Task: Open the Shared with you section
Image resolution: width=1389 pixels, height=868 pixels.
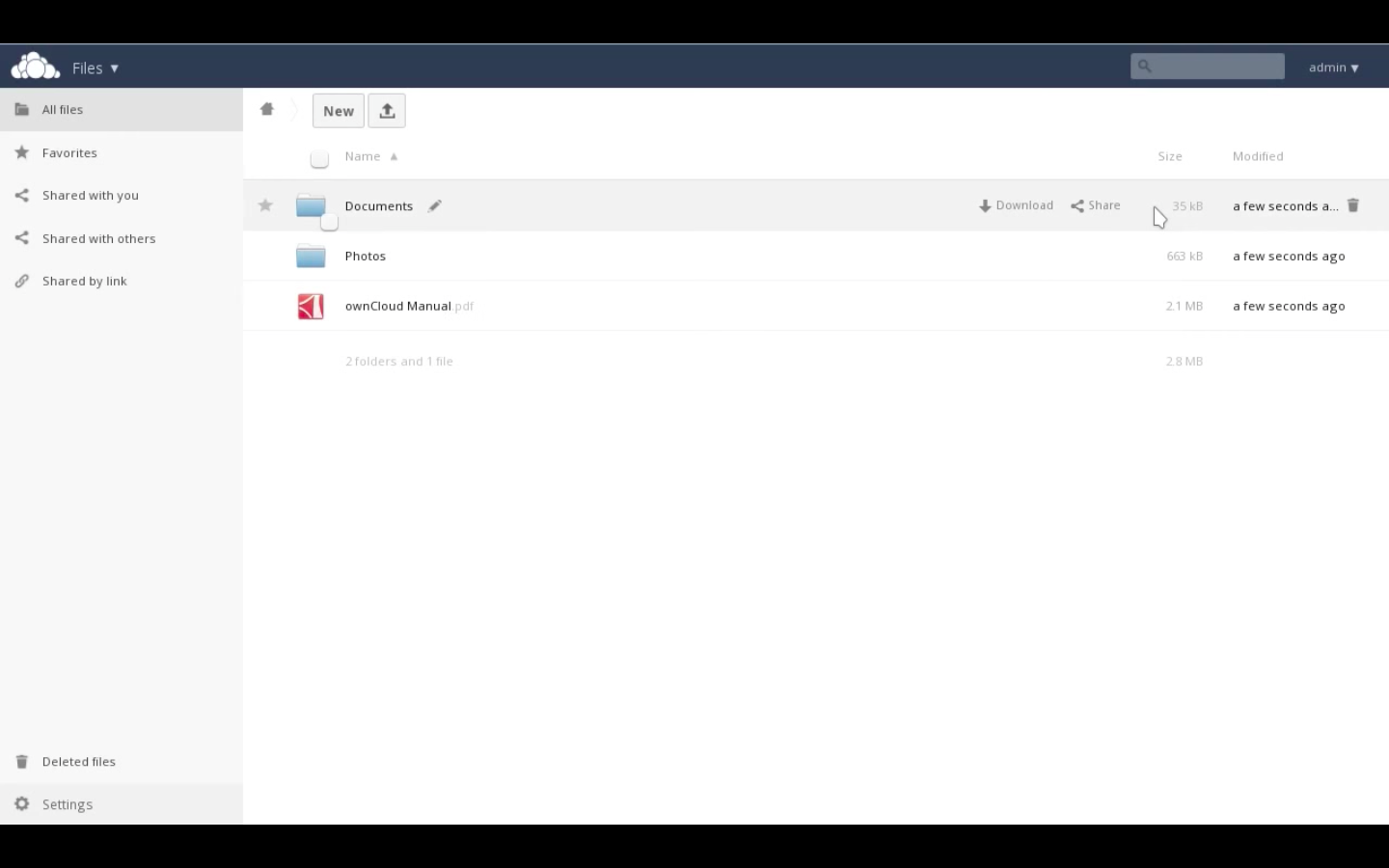Action: 90,195
